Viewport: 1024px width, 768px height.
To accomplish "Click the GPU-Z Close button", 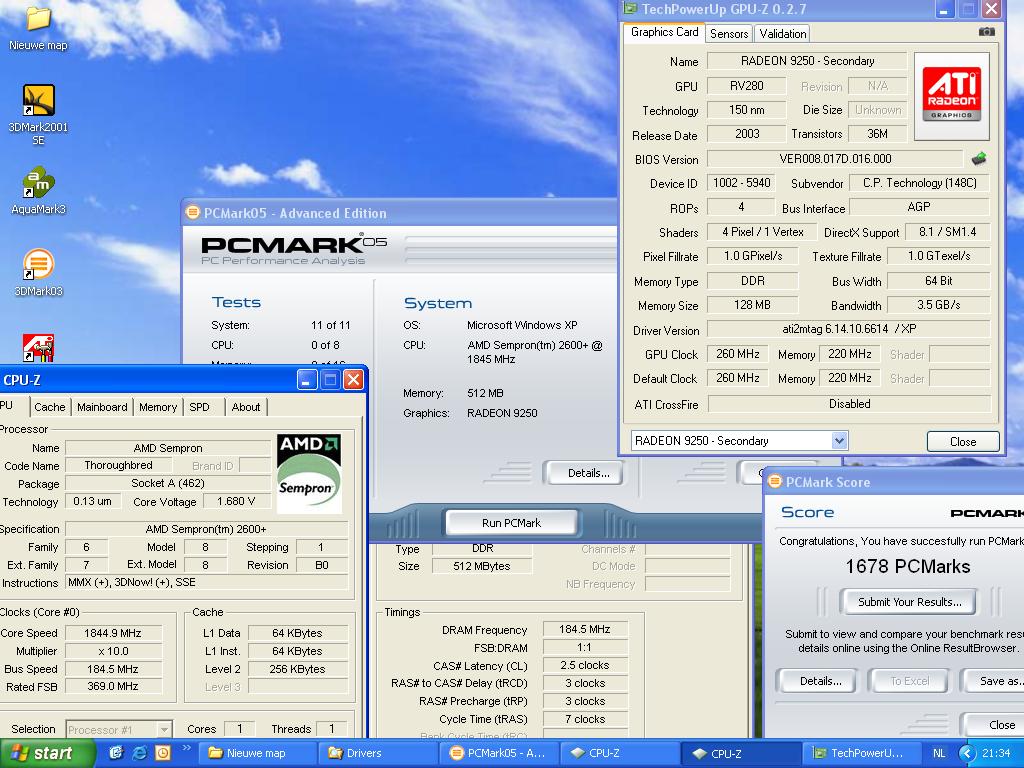I will [963, 441].
